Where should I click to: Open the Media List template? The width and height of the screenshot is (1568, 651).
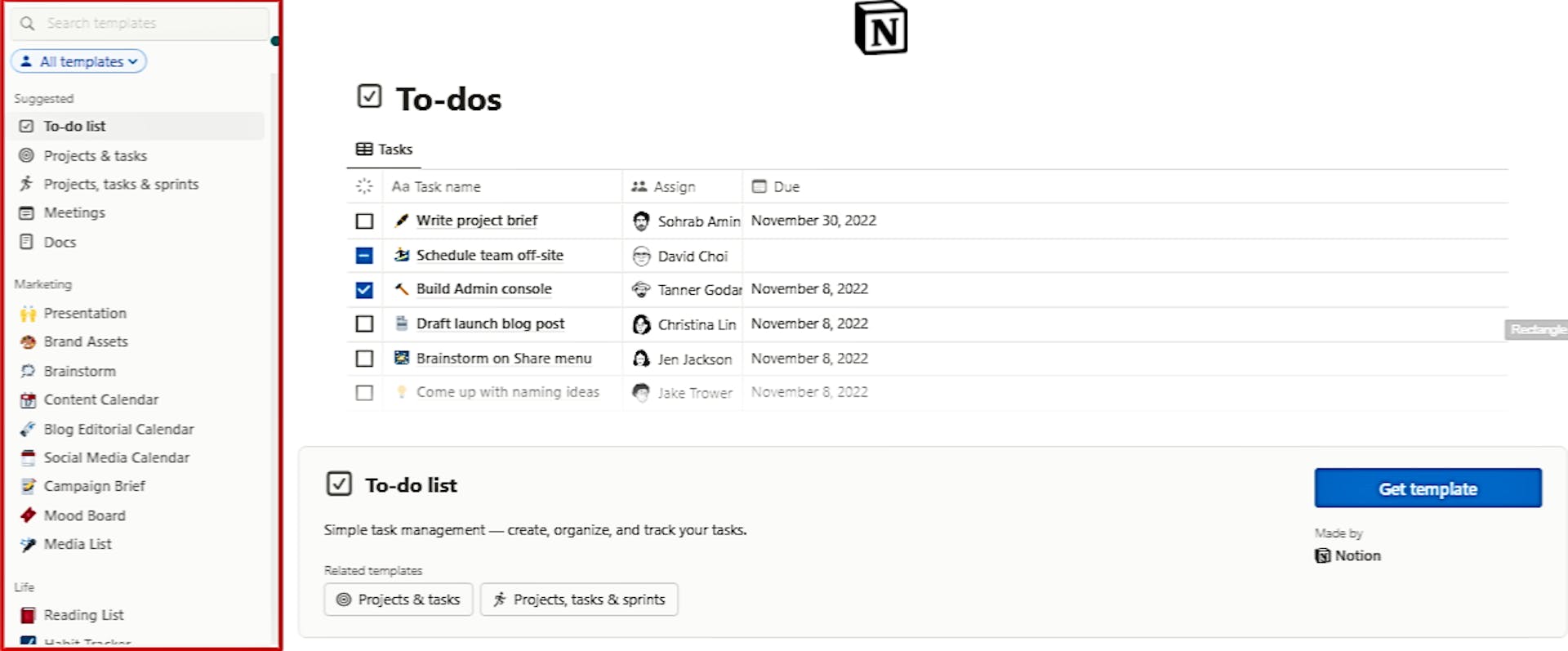[x=77, y=543]
